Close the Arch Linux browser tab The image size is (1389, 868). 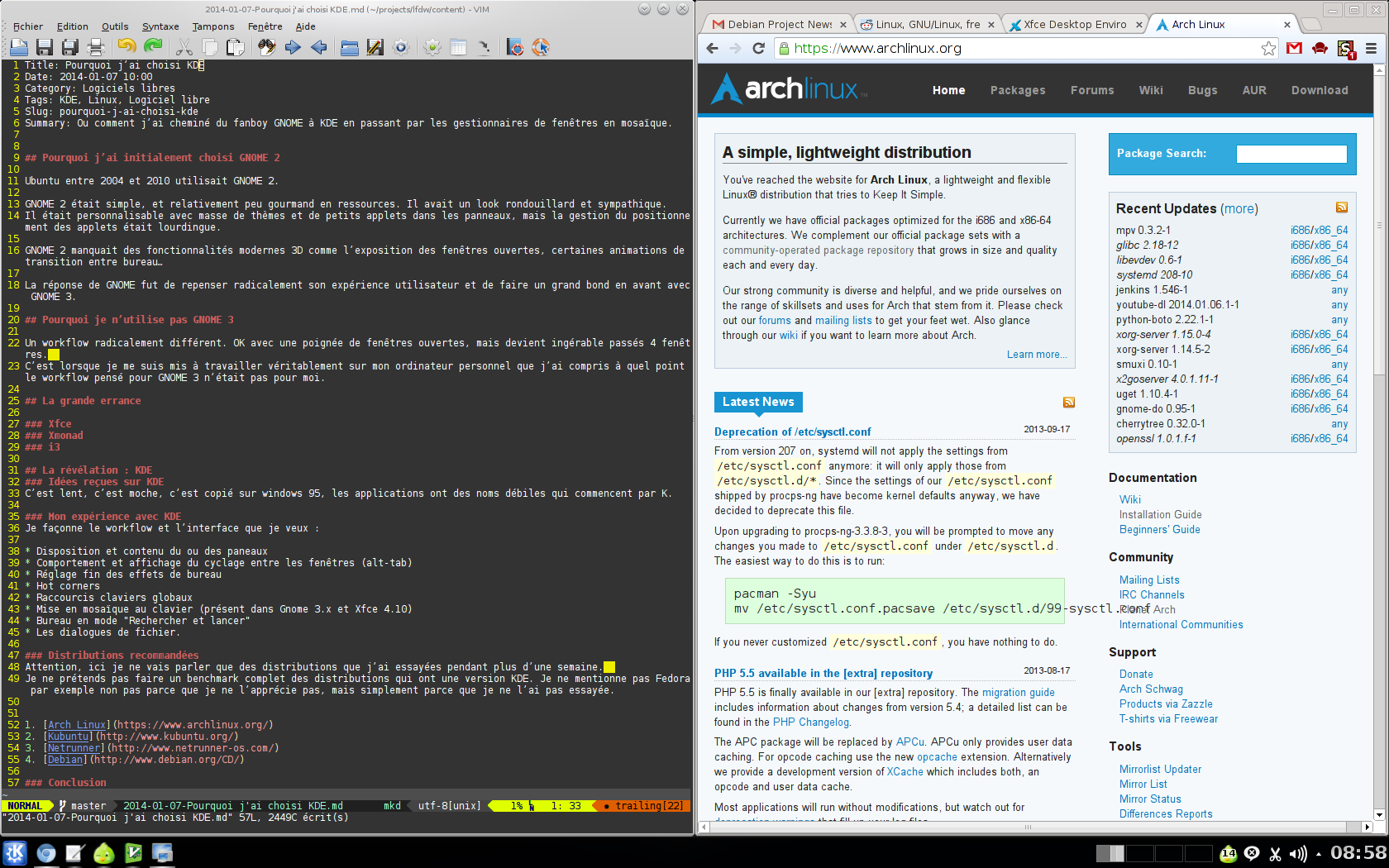(x=1286, y=25)
